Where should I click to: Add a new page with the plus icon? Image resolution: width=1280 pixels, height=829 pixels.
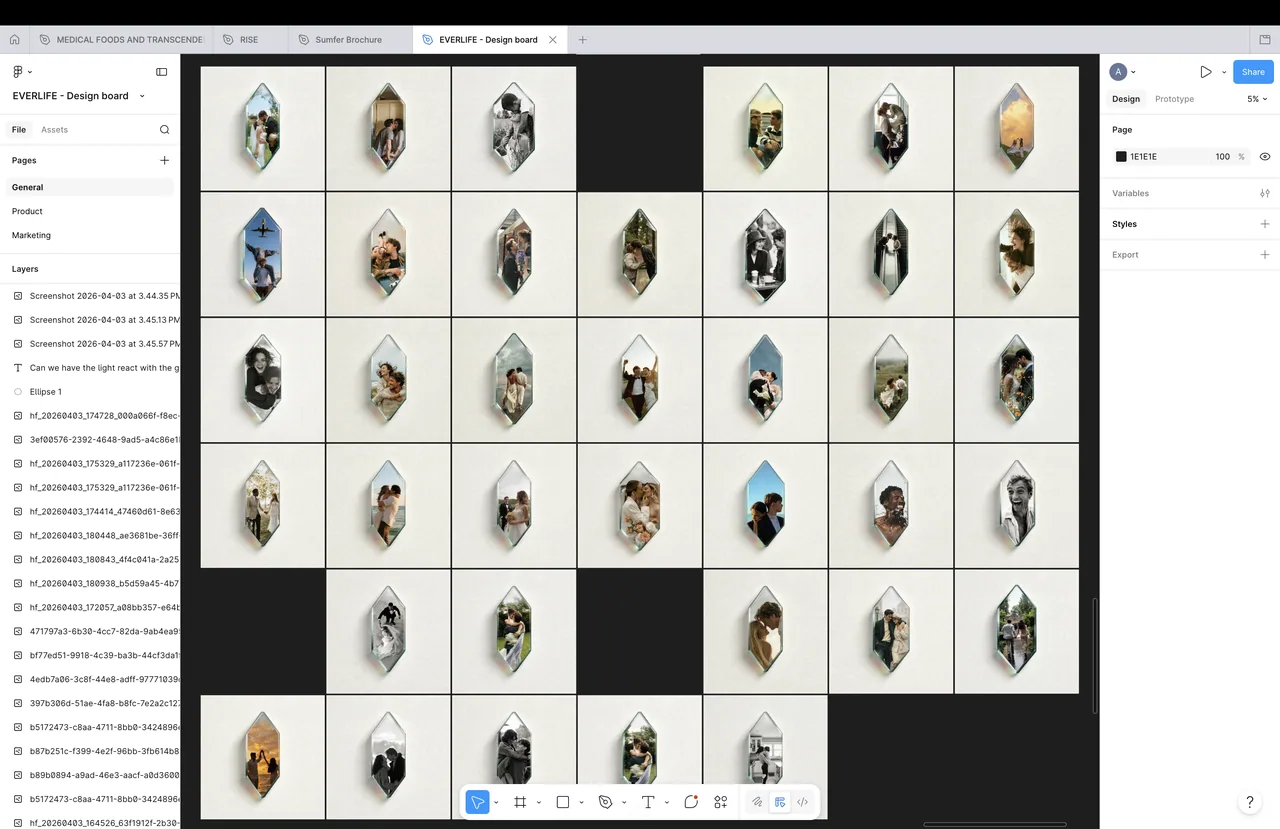pyautogui.click(x=165, y=160)
